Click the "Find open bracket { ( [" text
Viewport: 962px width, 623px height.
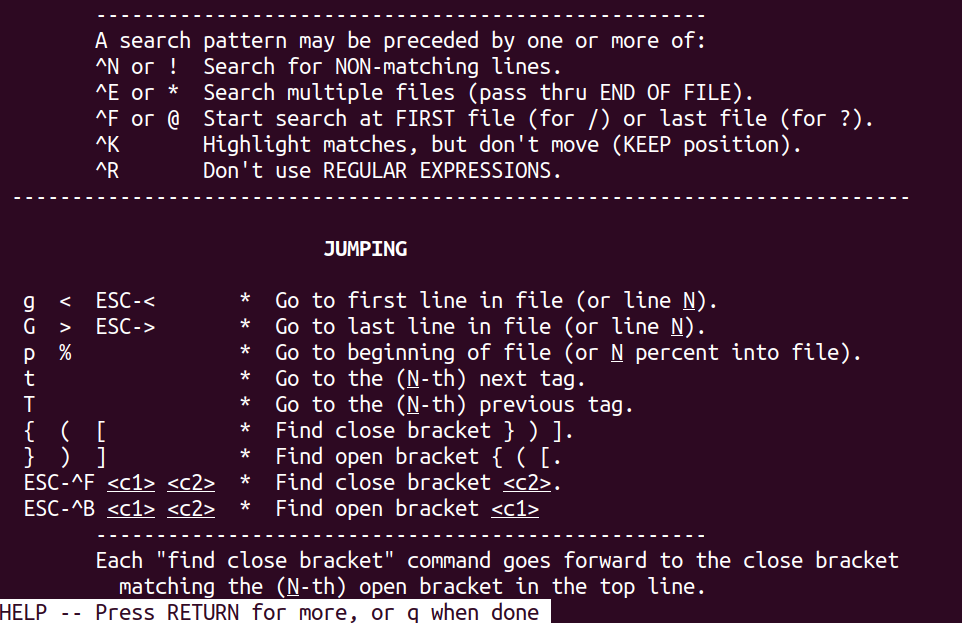pyautogui.click(x=418, y=457)
